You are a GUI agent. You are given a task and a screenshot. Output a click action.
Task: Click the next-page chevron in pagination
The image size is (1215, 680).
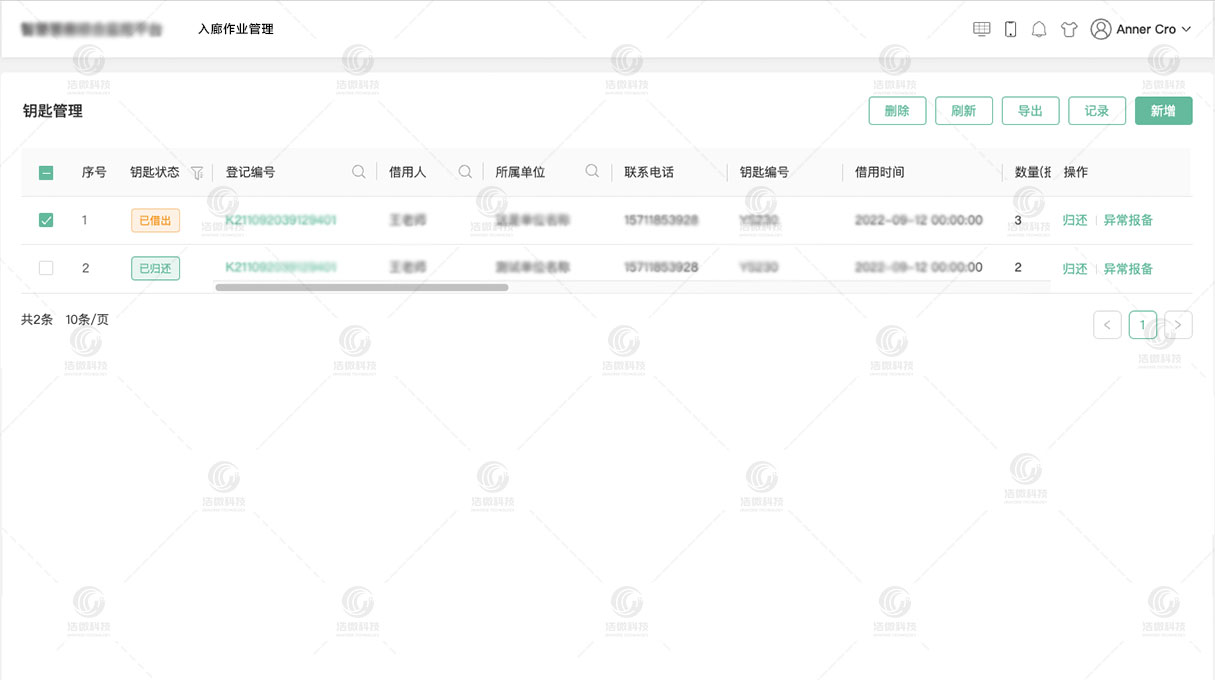(1177, 325)
